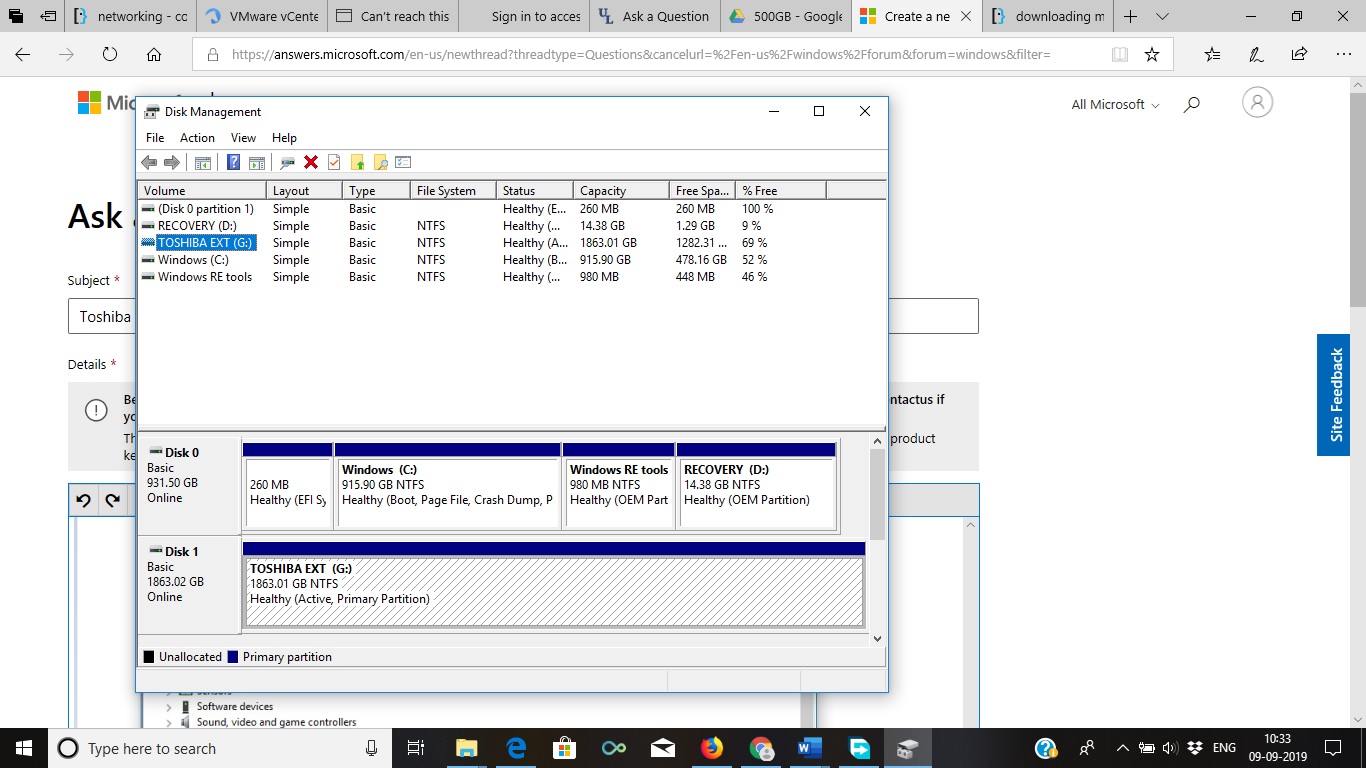Open new tab with plus button in Edge
This screenshot has height=768, width=1366.
tap(1130, 16)
